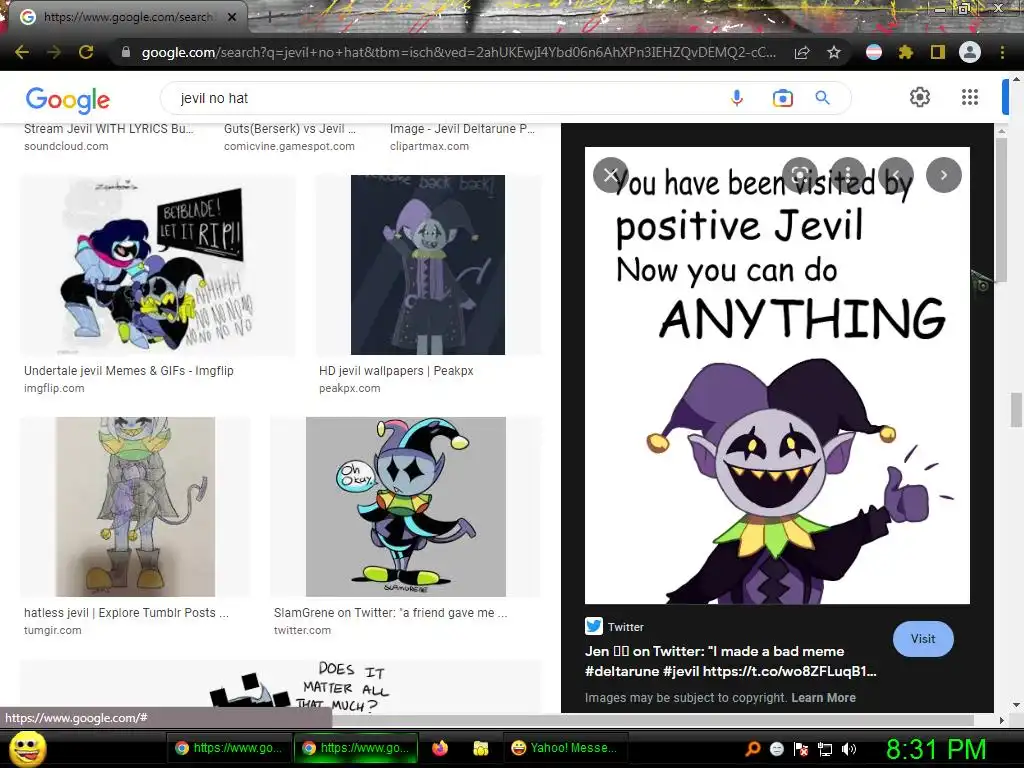
Task: Click the imgflip.com source text
Action: tap(54, 388)
